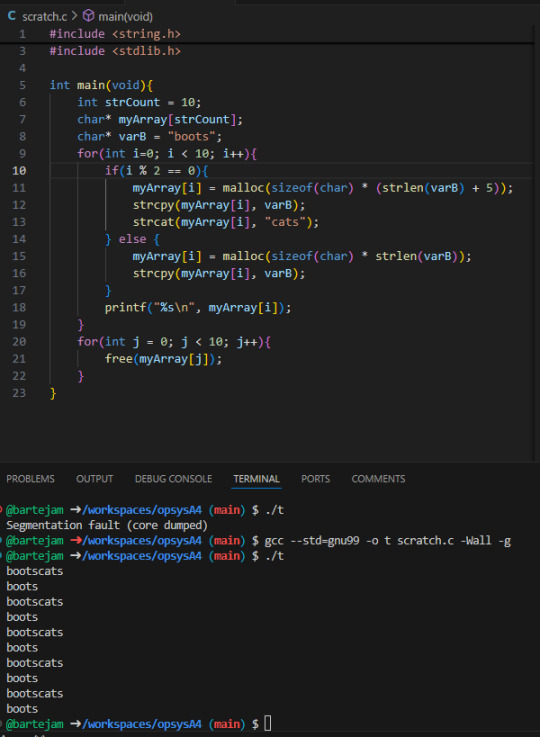Image resolution: width=540 pixels, height=737 pixels.
Task: Click the editor vertical scrollbar
Action: pos(536,242)
